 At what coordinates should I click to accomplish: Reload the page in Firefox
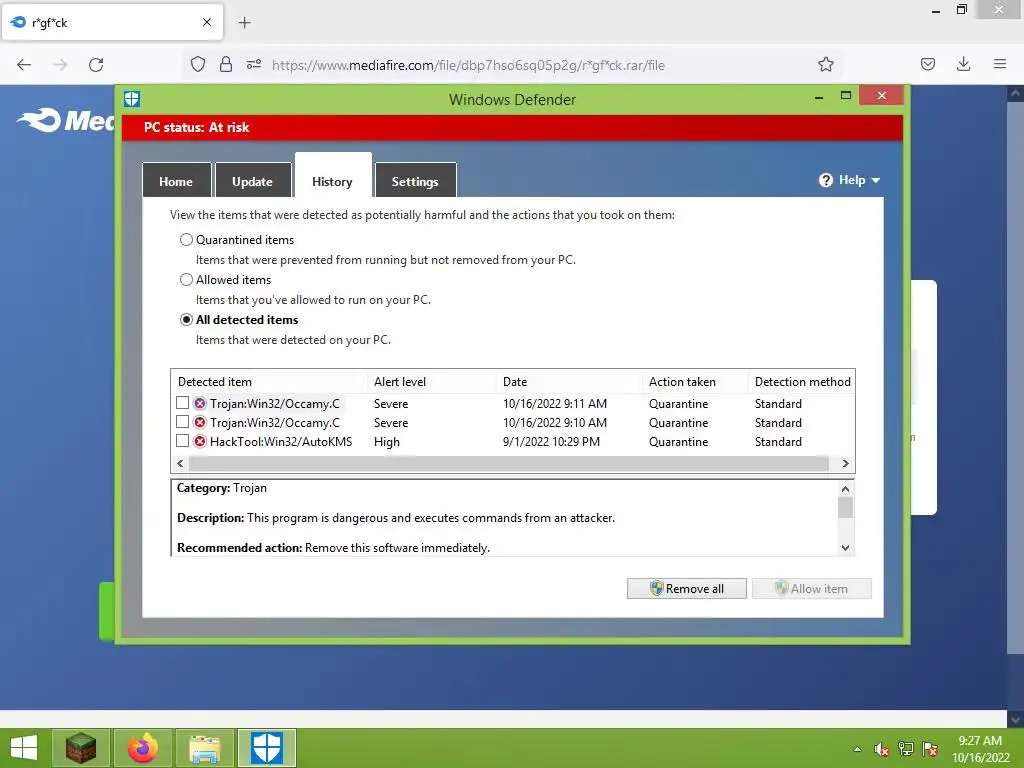pyautogui.click(x=96, y=65)
